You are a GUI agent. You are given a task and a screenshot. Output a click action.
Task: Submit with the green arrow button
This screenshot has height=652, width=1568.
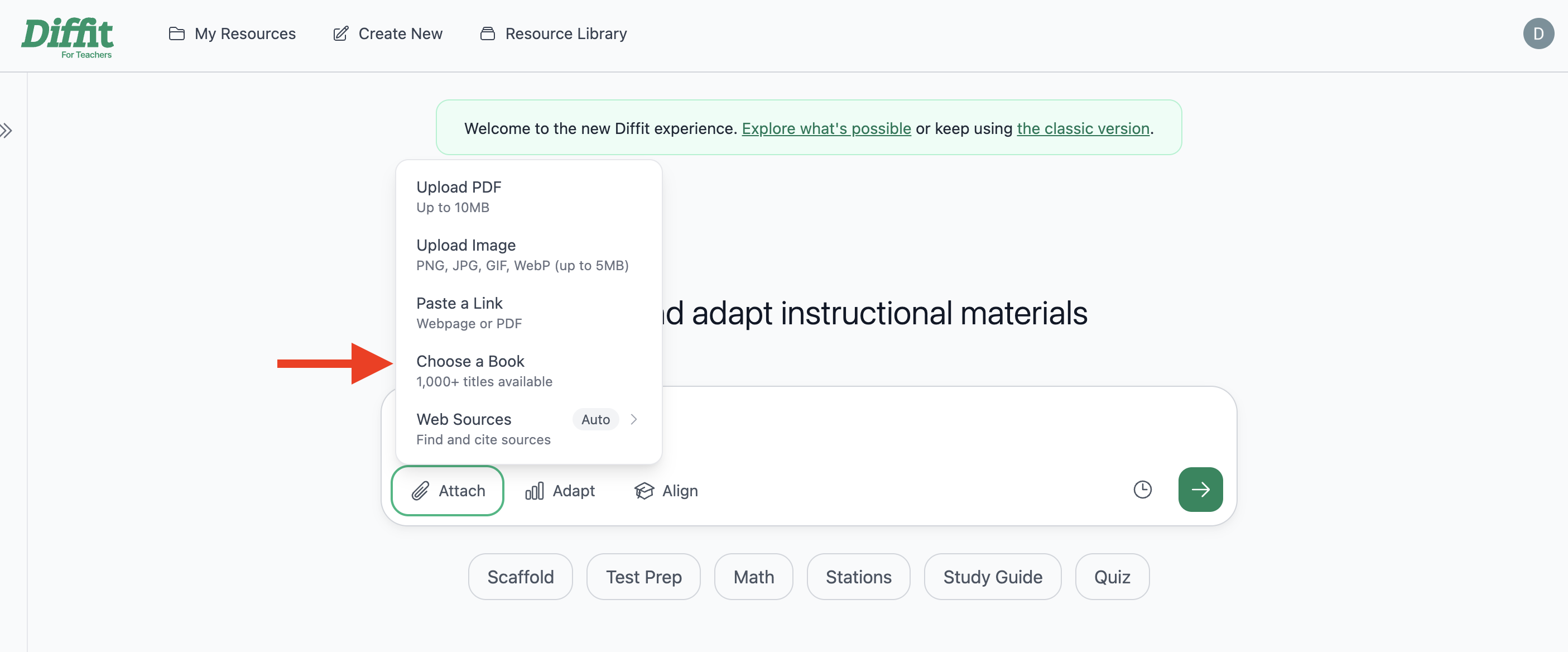(x=1200, y=490)
